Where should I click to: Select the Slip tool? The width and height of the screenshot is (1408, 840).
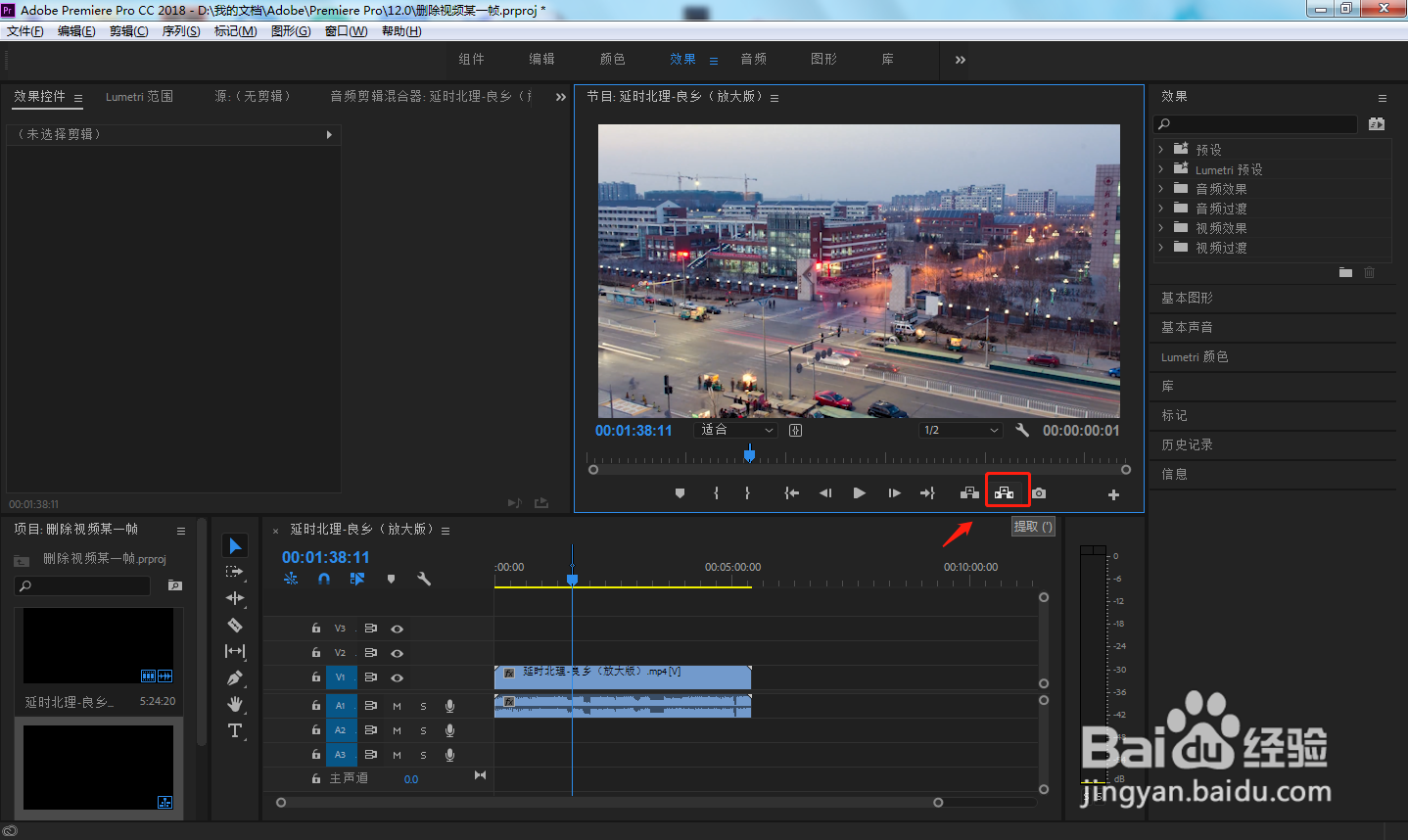[235, 651]
